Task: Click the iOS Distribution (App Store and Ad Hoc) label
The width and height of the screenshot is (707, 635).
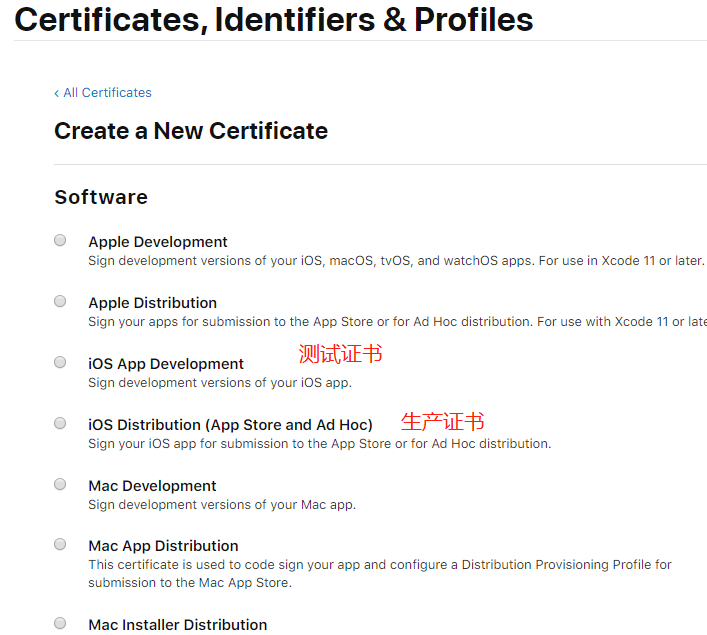Action: (230, 425)
